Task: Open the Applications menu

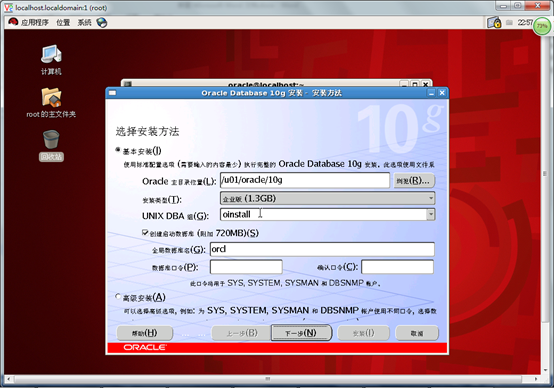Action: click(35, 23)
